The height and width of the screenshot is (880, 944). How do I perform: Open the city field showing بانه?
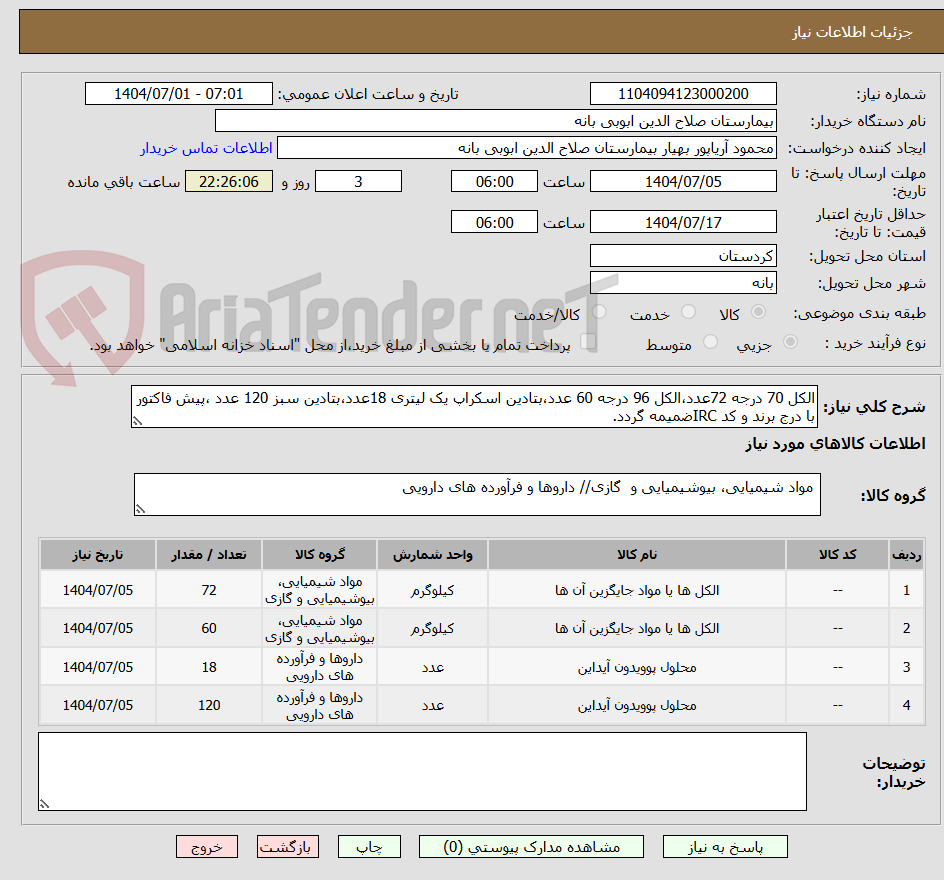(683, 282)
